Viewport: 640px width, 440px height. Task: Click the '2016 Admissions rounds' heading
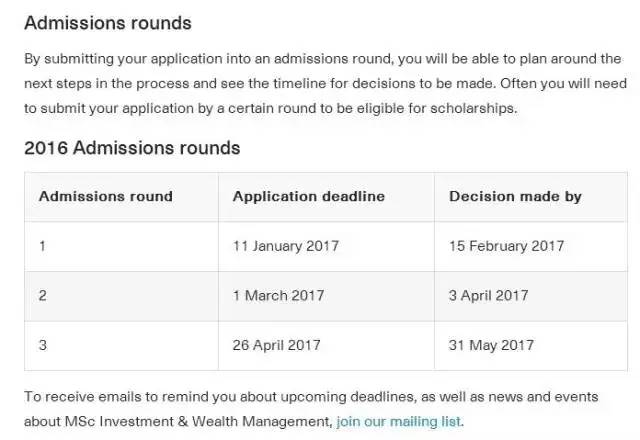point(132,148)
